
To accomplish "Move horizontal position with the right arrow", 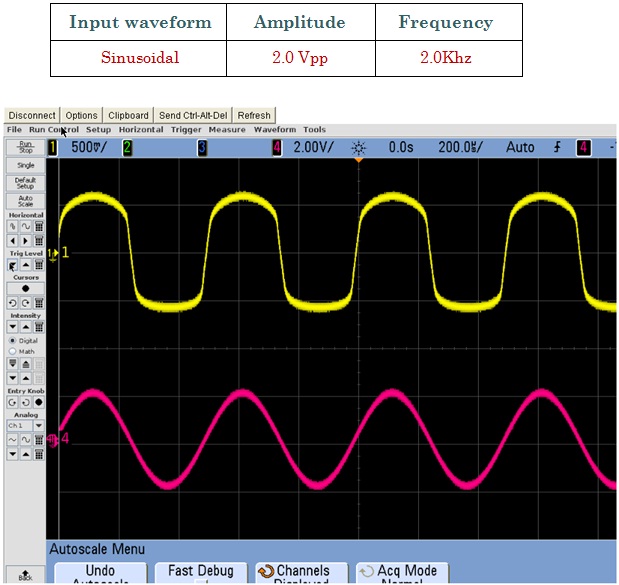I will click(26, 241).
